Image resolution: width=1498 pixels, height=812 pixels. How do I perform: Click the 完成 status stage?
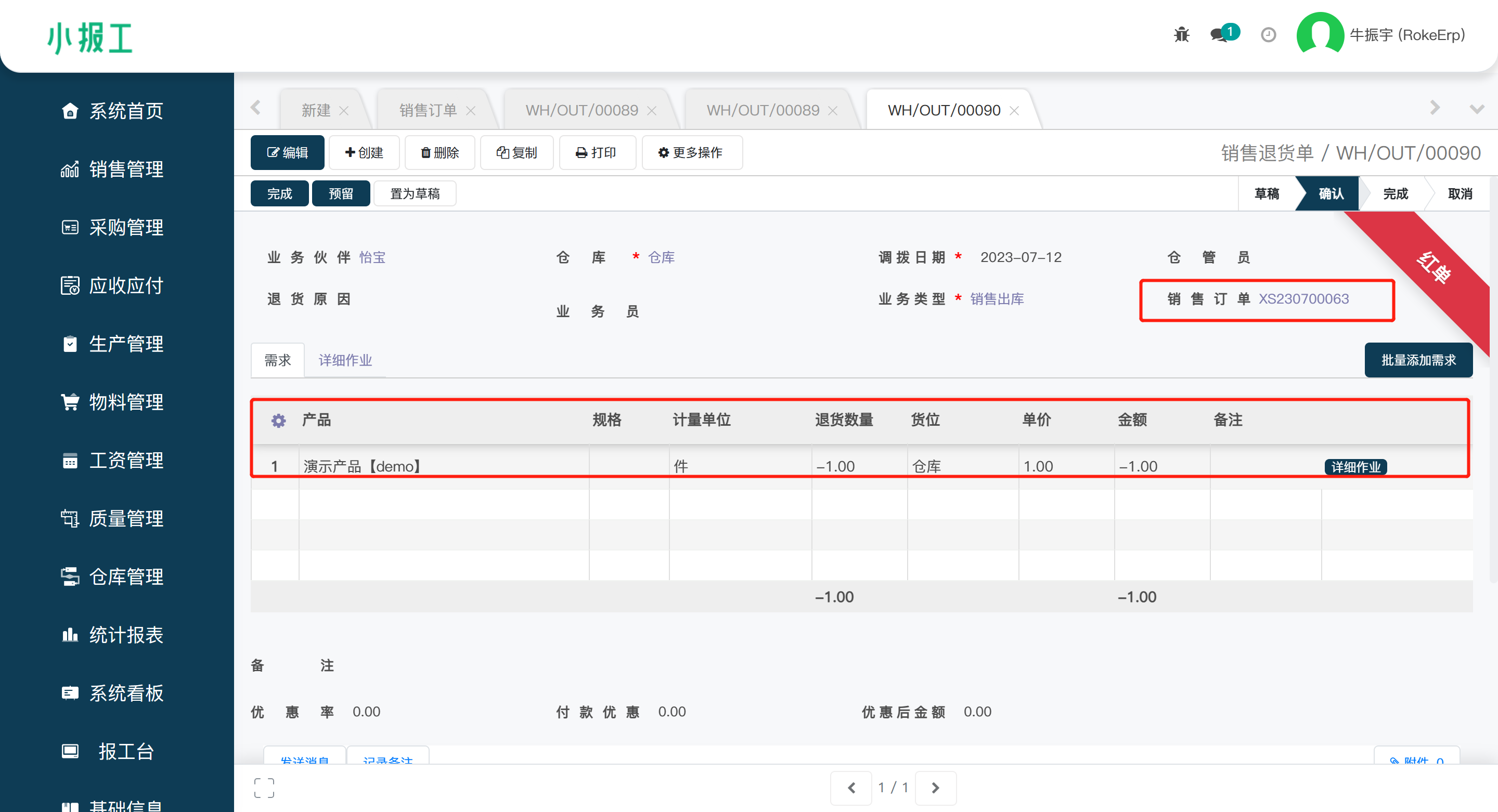(1395, 193)
